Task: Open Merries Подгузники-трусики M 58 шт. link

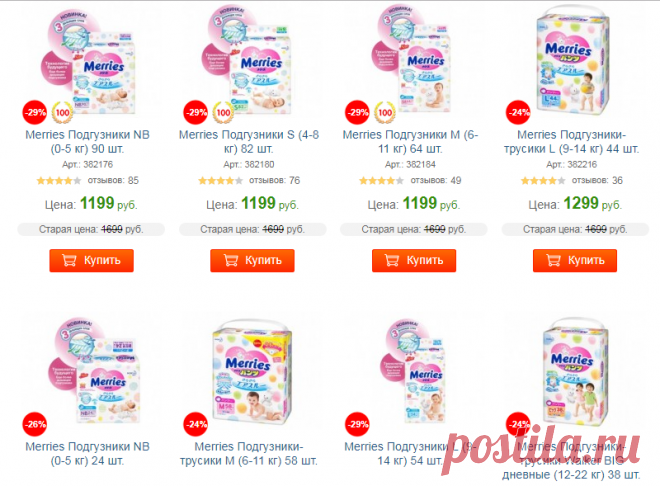Action: 249,454
